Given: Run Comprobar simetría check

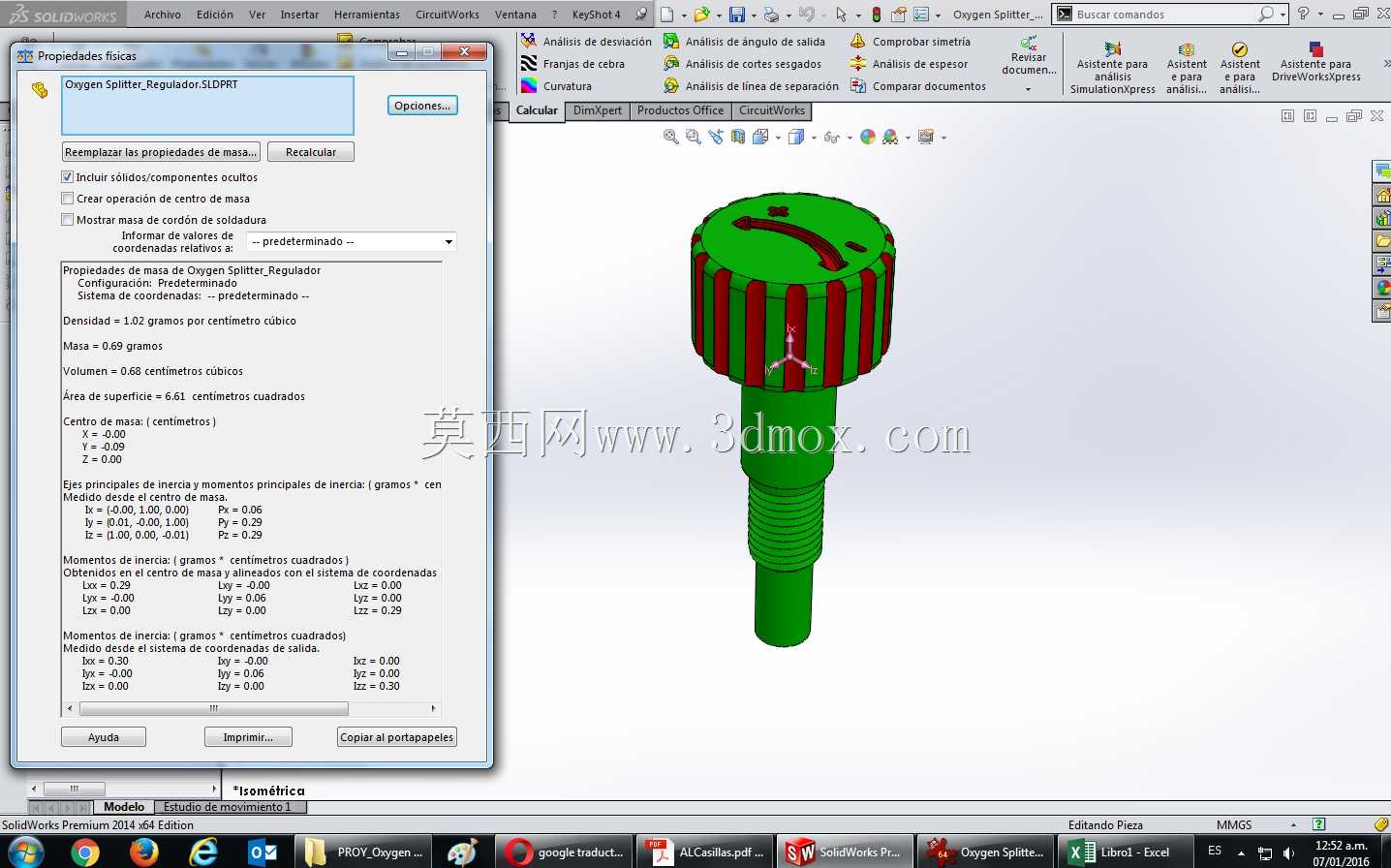Looking at the screenshot, I should [x=910, y=42].
